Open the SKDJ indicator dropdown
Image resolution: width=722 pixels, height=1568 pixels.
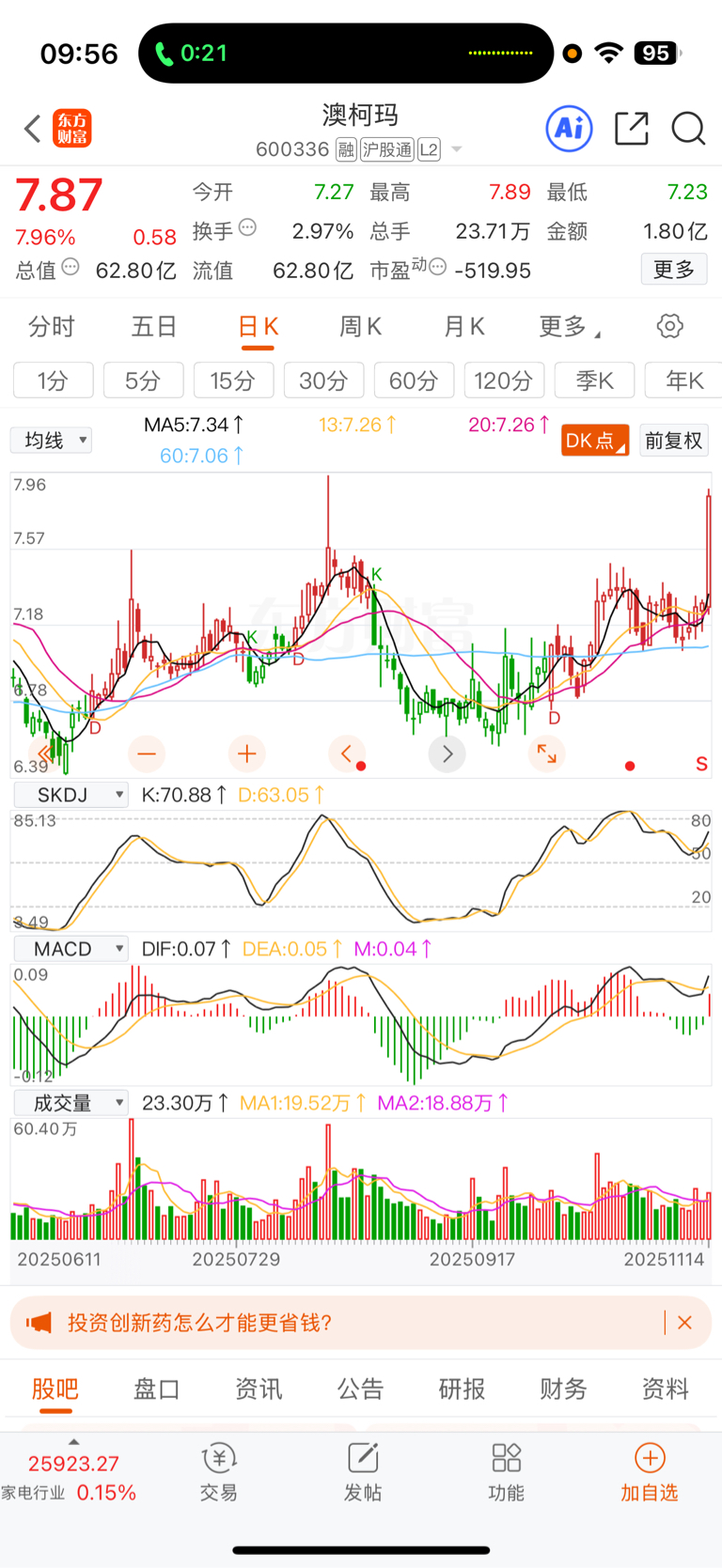[x=71, y=795]
